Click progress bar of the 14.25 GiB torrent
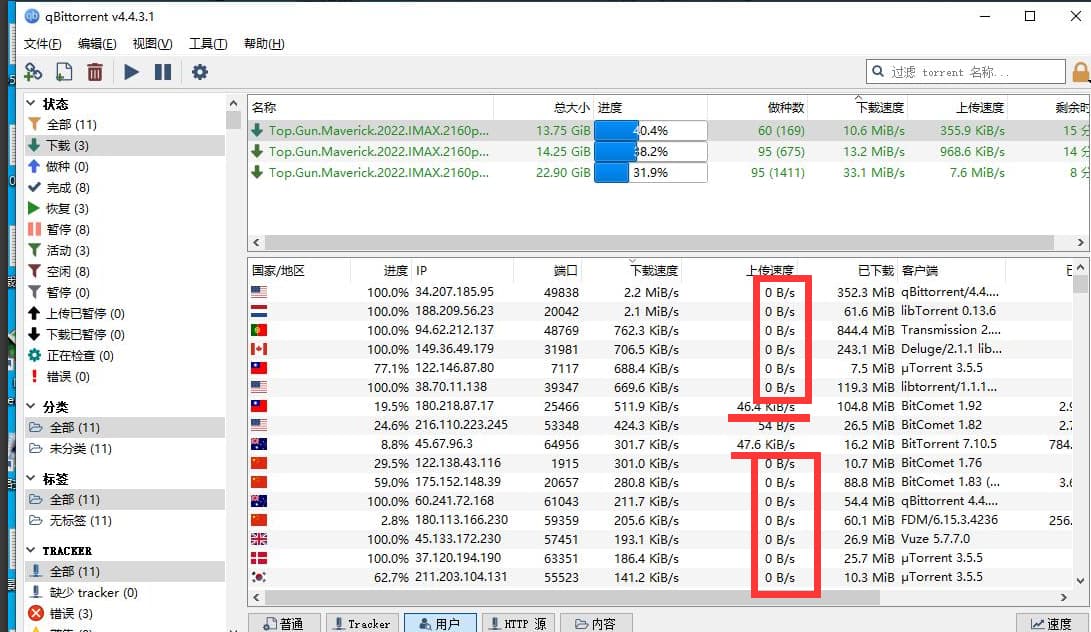This screenshot has width=1091, height=632. (651, 151)
